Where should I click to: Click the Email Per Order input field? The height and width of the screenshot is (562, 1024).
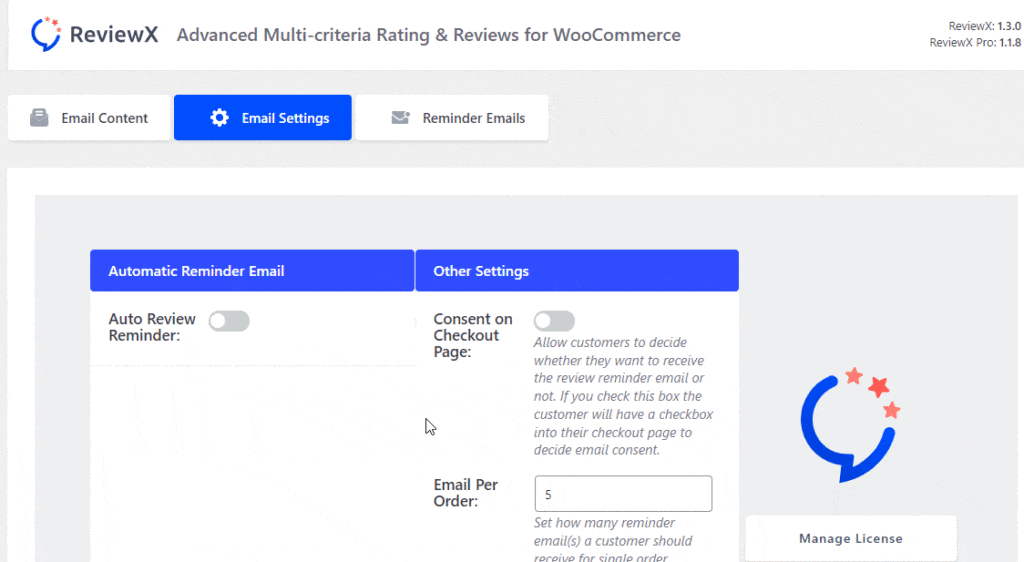point(623,493)
